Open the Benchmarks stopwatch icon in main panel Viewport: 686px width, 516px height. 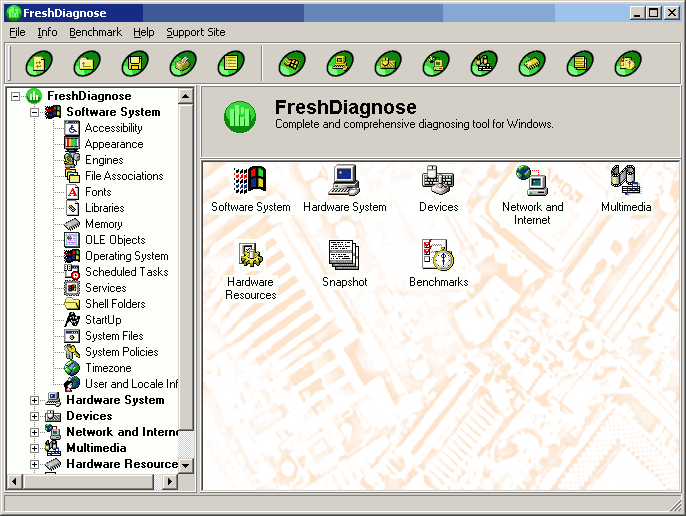[438, 263]
